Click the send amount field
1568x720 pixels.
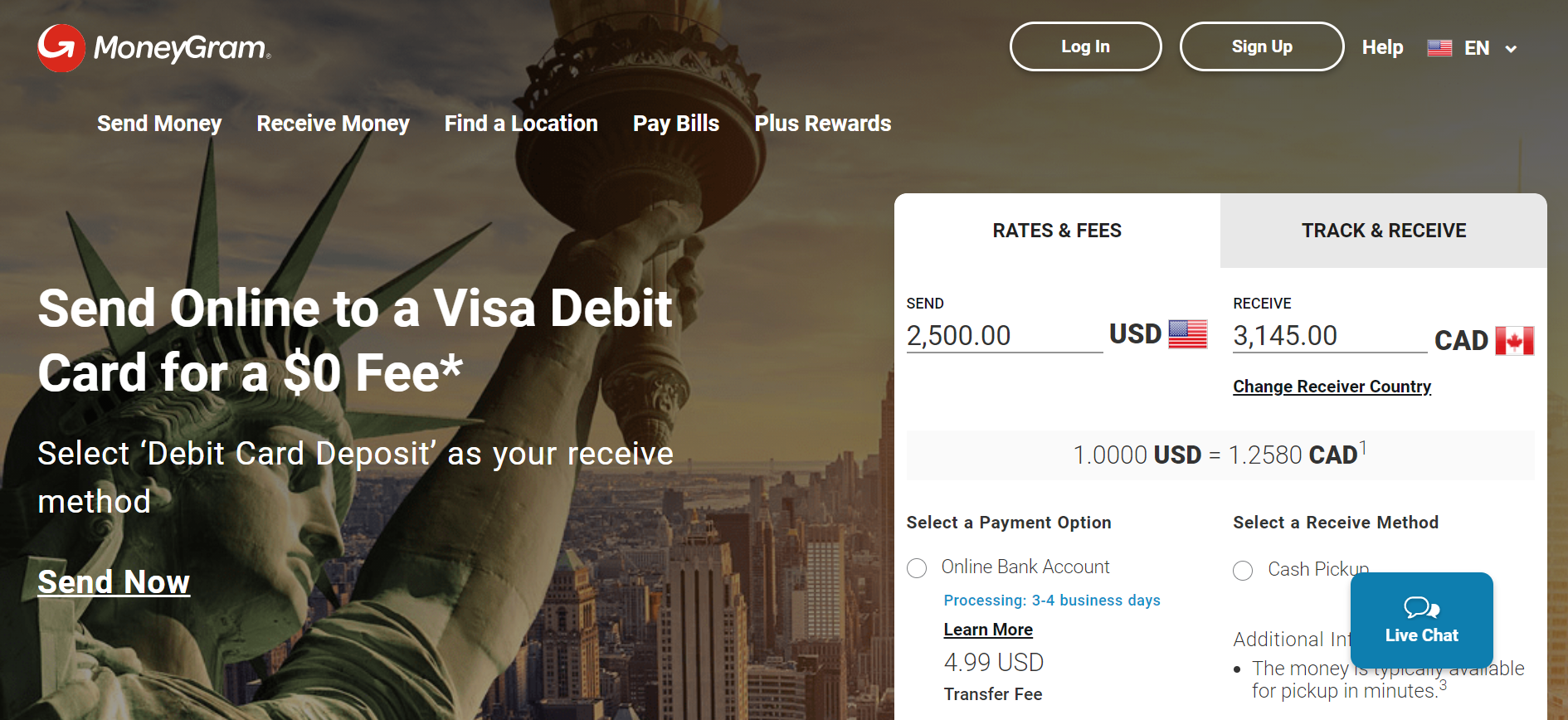tap(1003, 336)
